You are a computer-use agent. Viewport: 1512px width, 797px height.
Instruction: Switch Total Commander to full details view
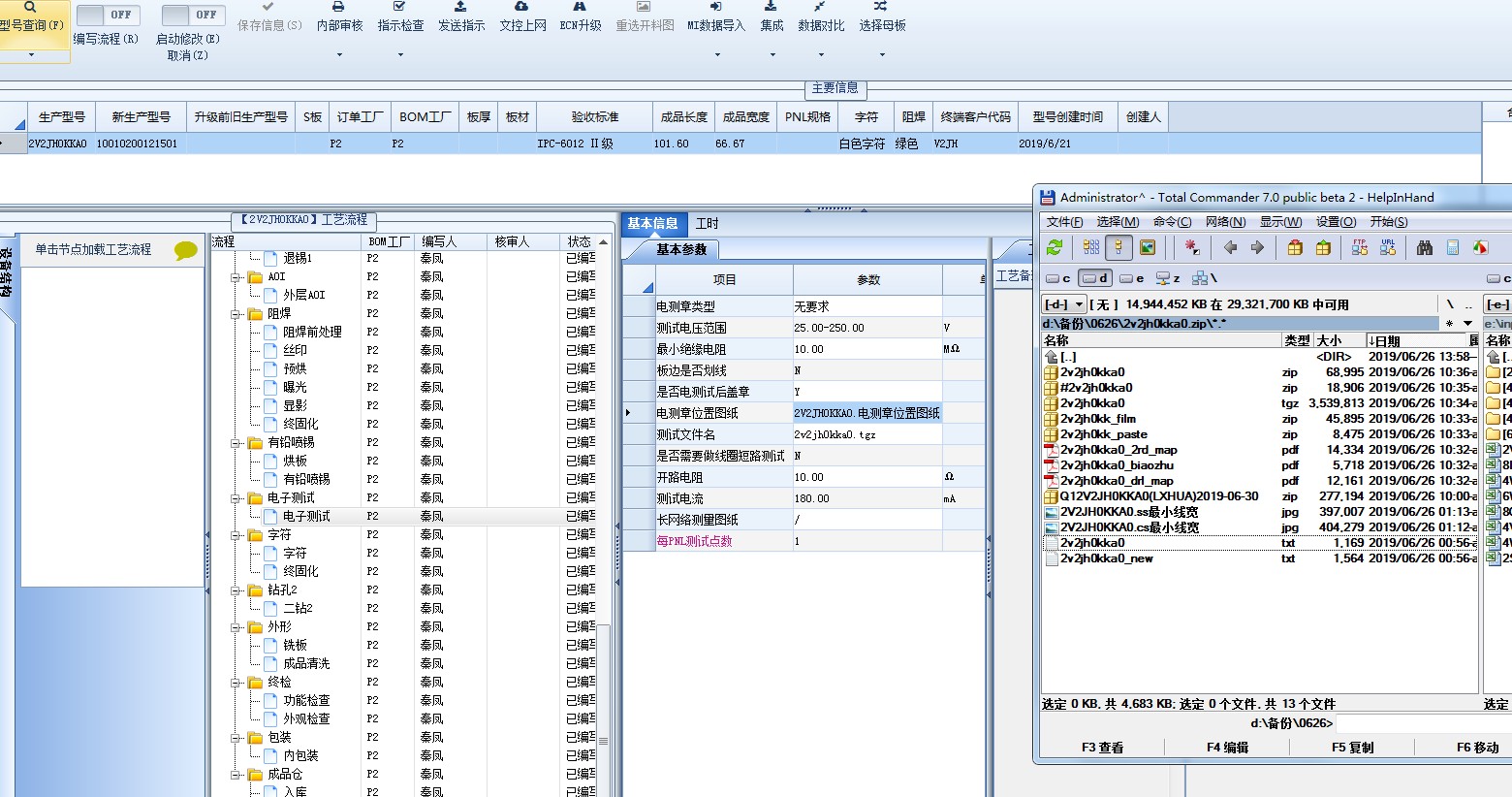click(x=1118, y=247)
